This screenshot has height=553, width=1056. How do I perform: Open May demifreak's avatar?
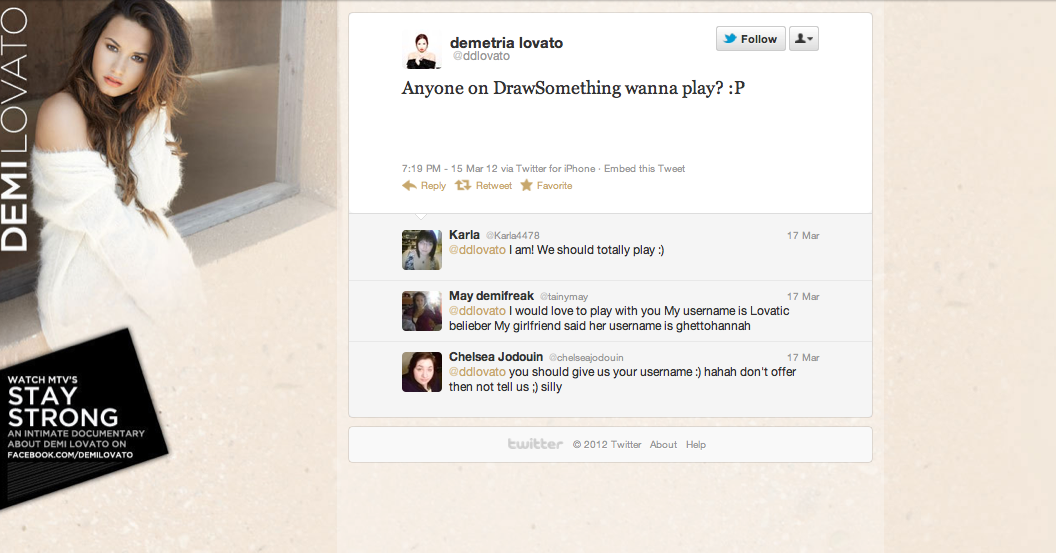[422, 311]
